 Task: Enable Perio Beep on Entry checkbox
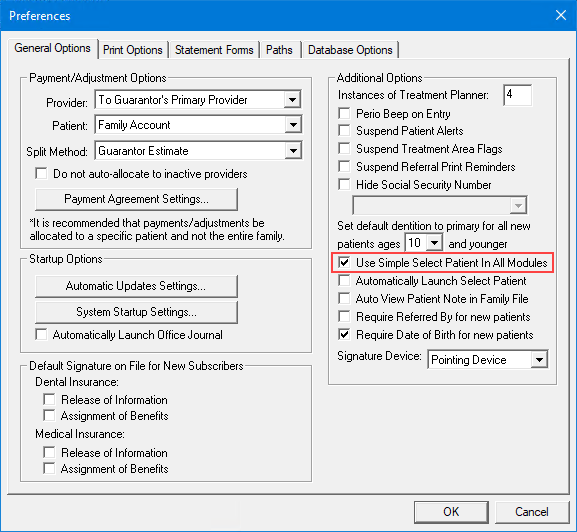(x=344, y=113)
